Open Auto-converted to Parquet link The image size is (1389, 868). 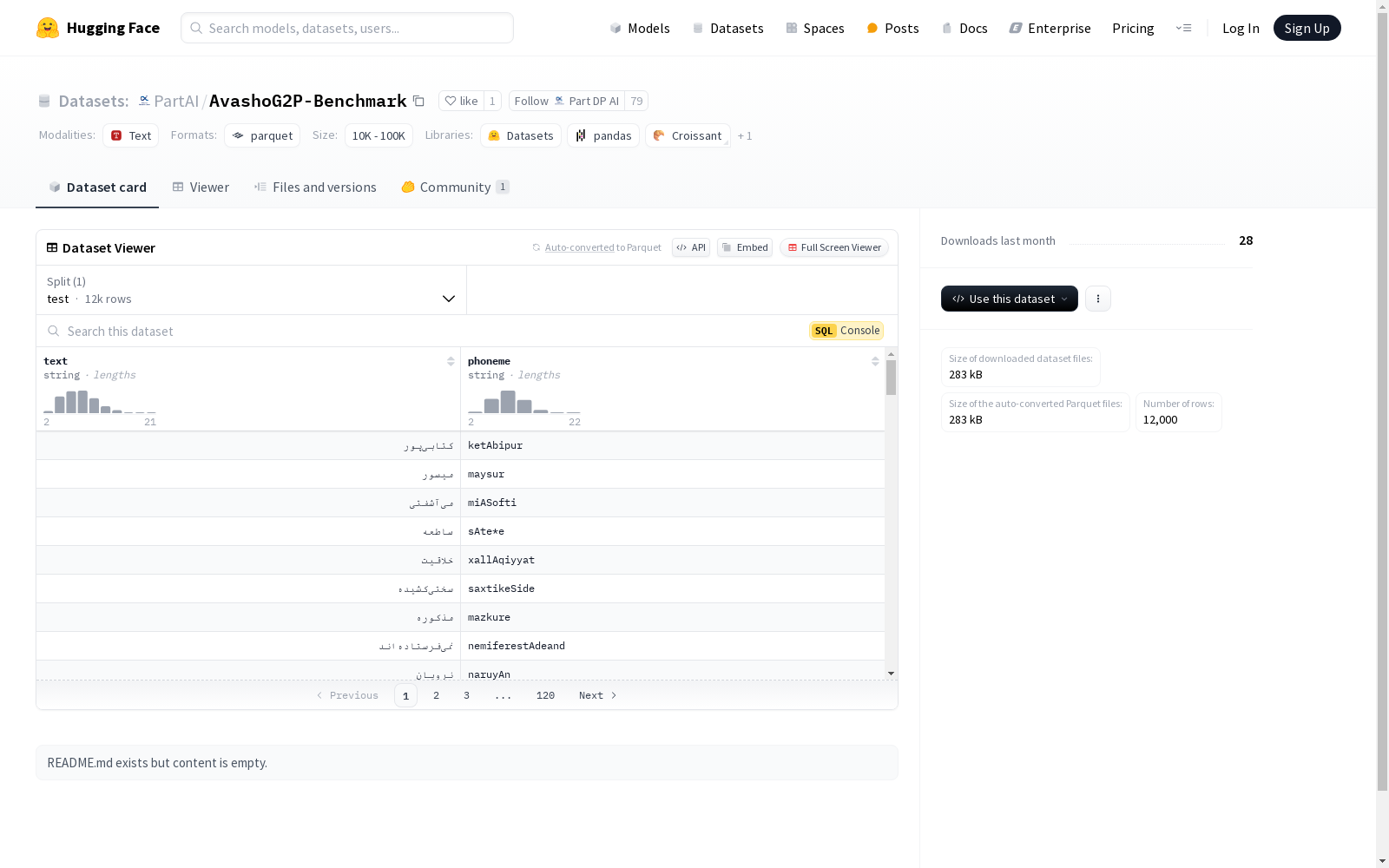[579, 247]
